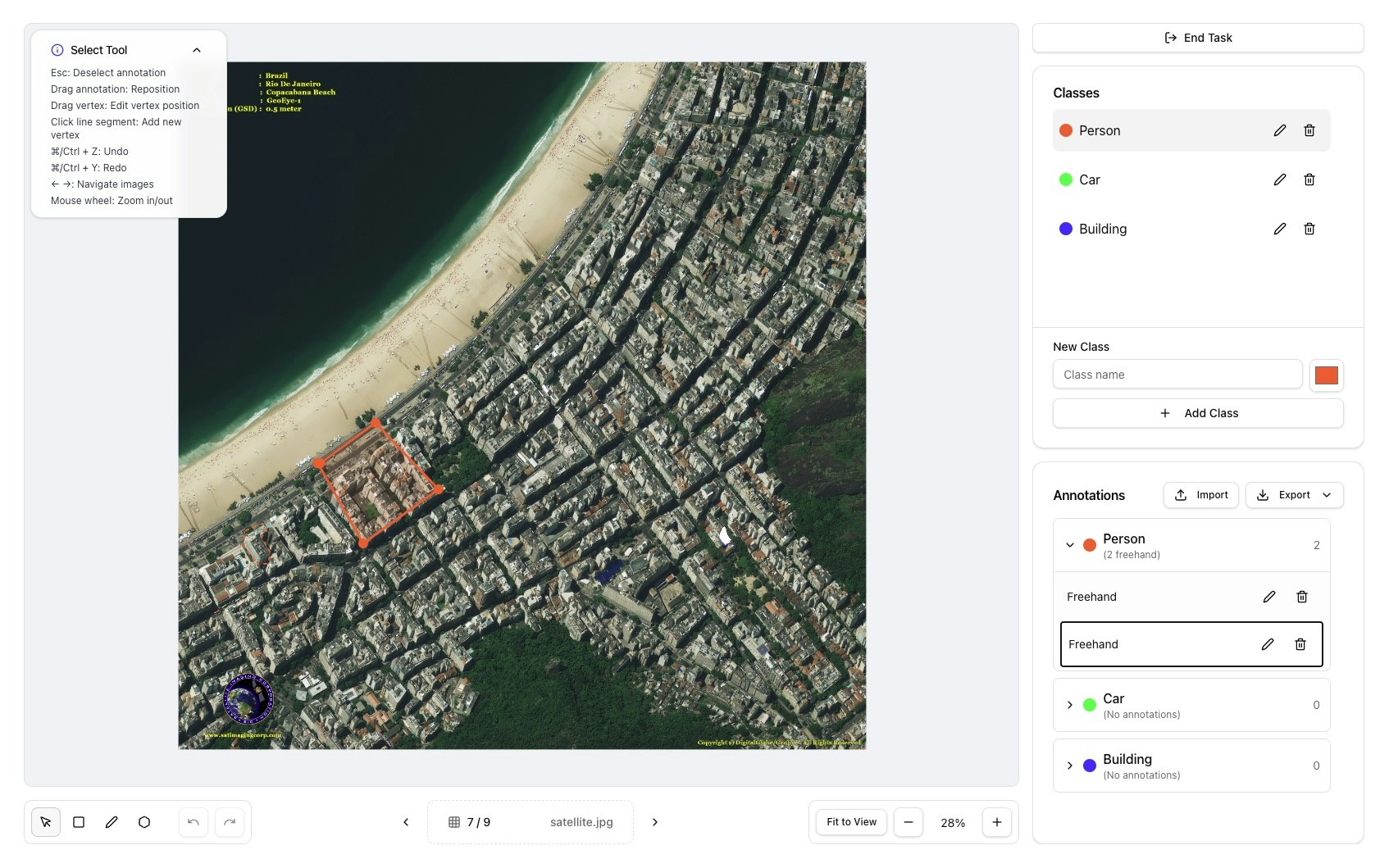Delete the Person class
Screen dimensions: 1389x868
1309,130
